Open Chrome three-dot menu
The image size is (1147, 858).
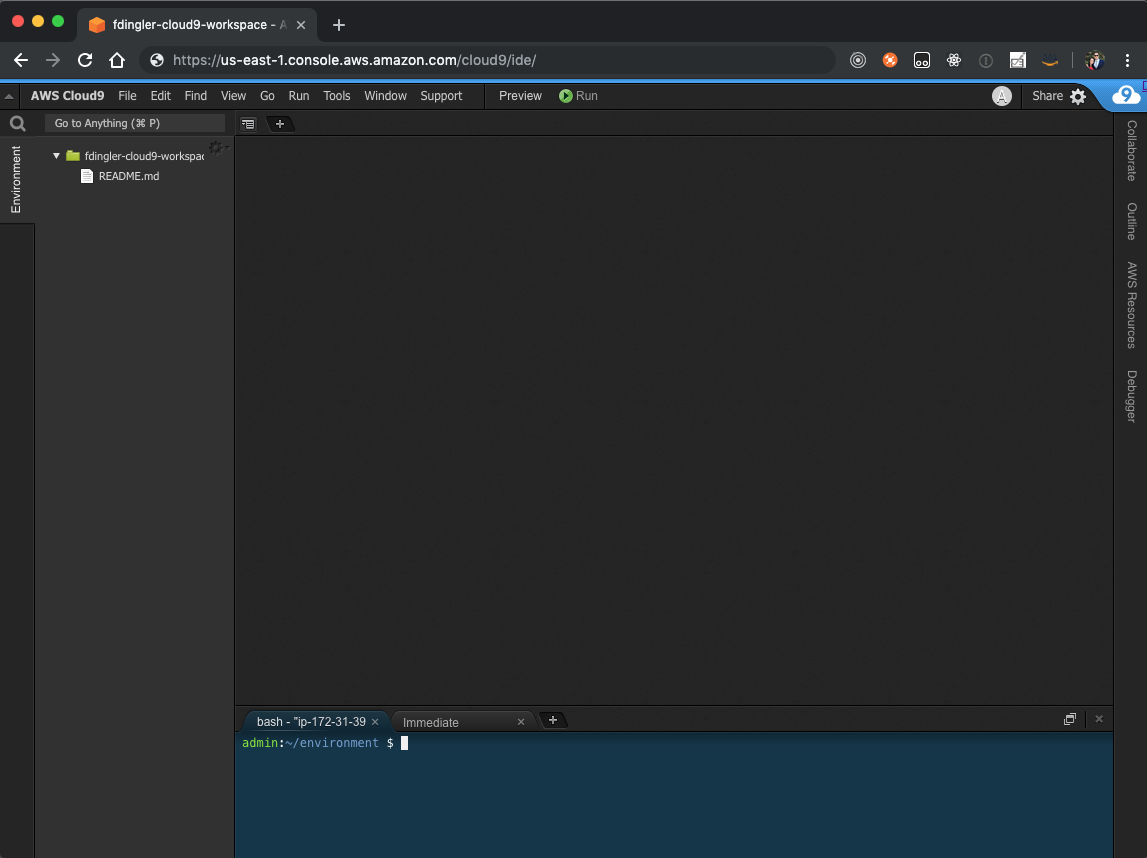[x=1127, y=61]
